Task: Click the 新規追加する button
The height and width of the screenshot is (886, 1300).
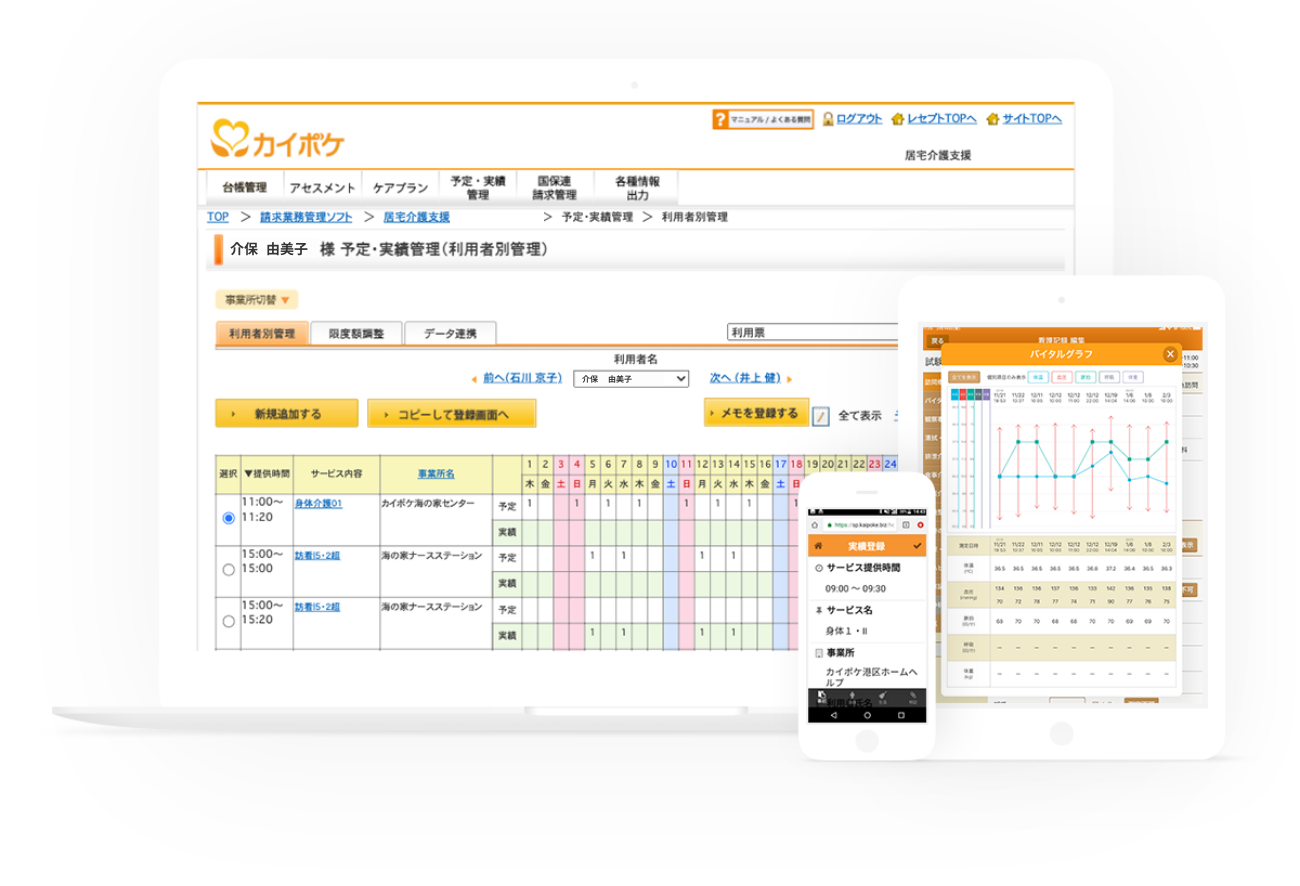Action: tap(286, 413)
